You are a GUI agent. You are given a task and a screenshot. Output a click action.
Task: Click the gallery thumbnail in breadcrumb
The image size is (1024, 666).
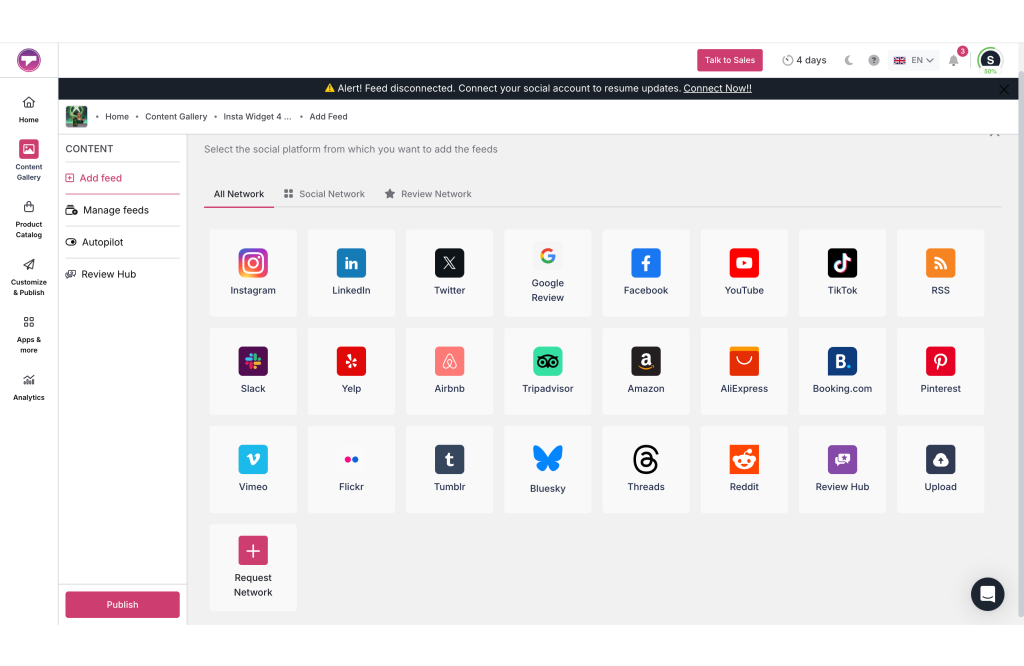(x=76, y=116)
